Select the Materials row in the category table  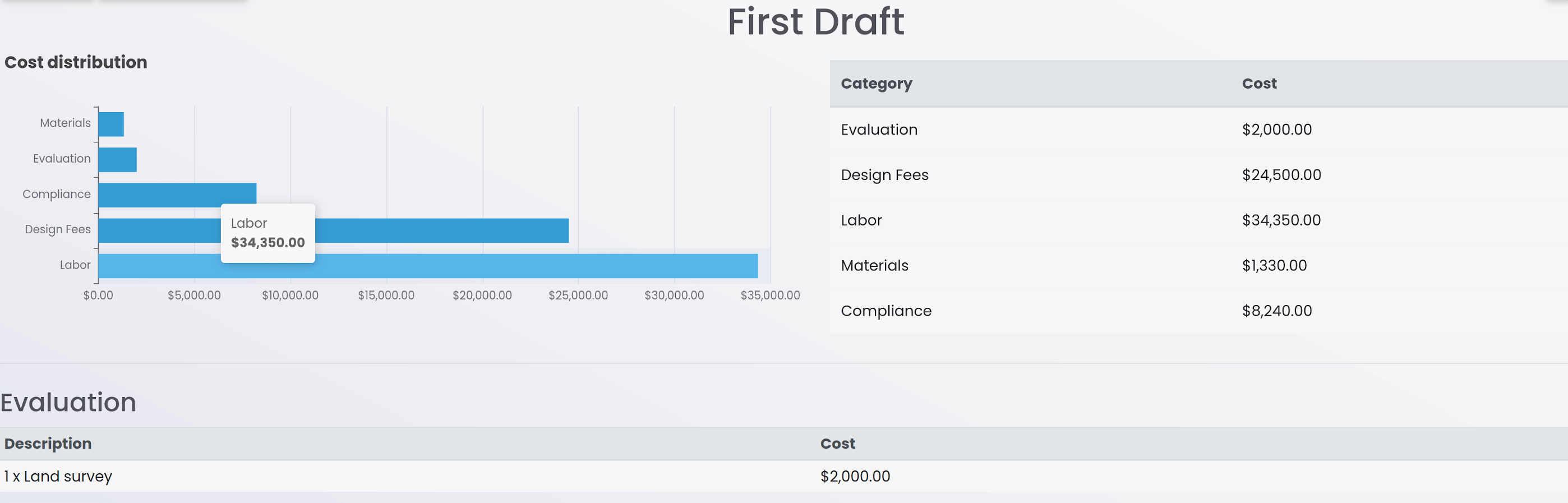[x=874, y=265]
